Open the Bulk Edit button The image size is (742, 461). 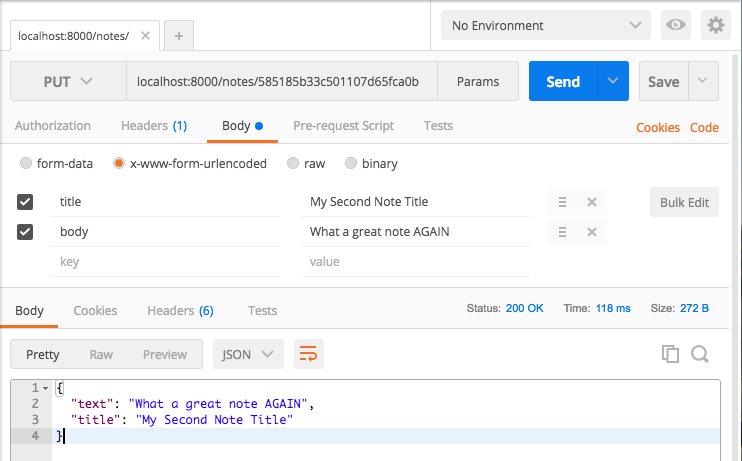(x=684, y=202)
